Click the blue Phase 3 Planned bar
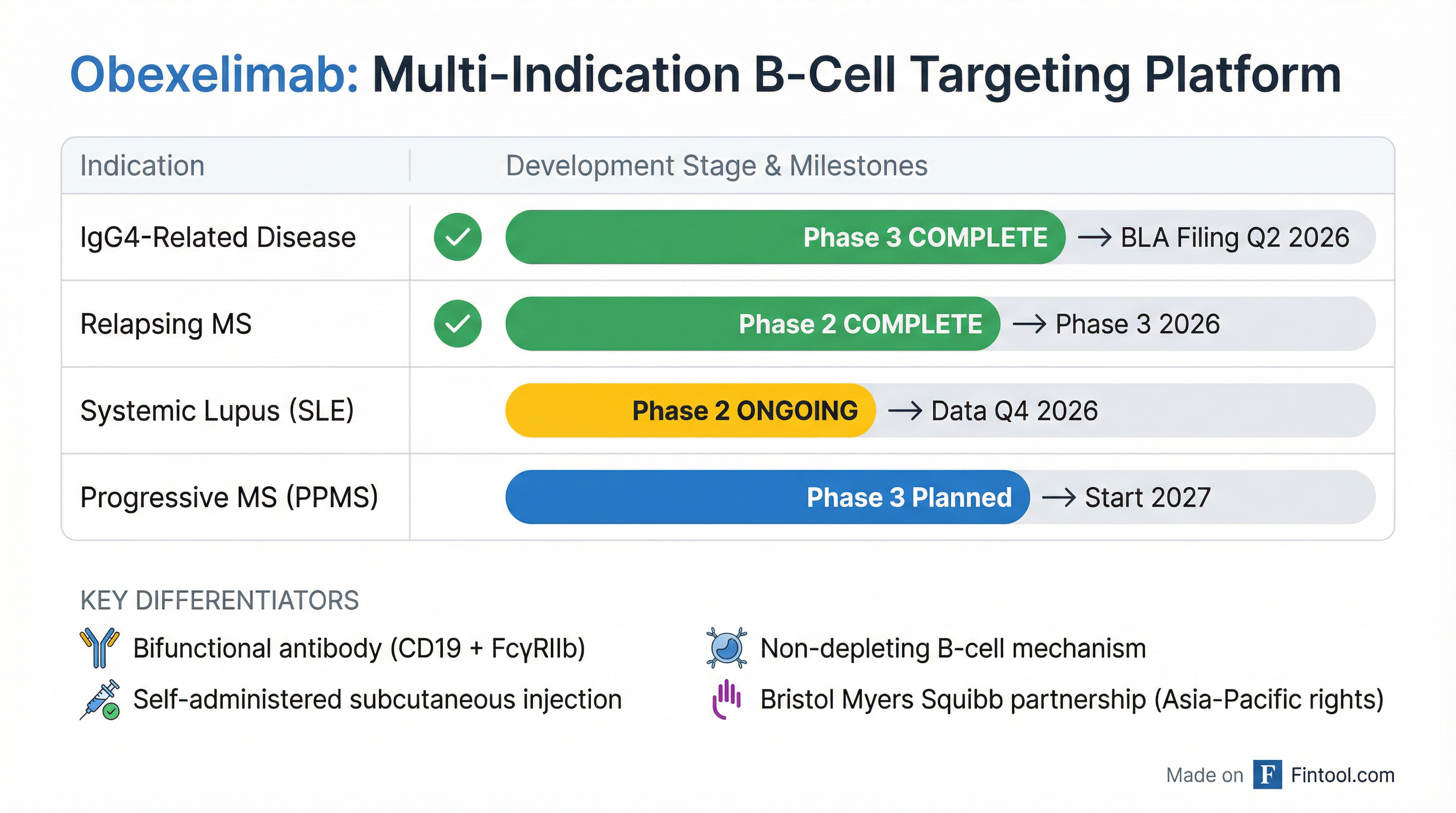Image resolution: width=1456 pixels, height=813 pixels. click(767, 498)
